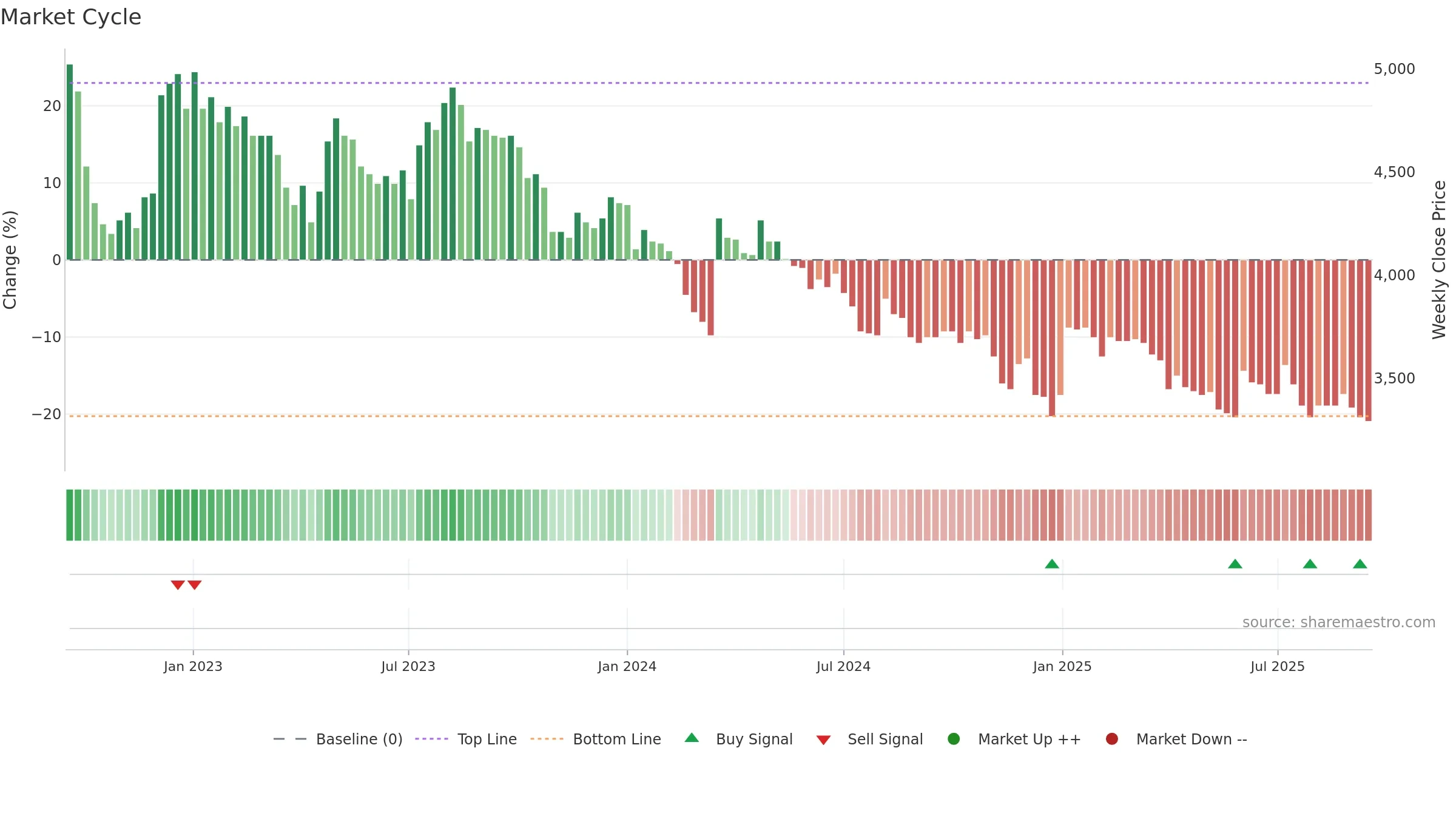Click the Market Cycle chart title
The image size is (1456, 819).
pos(71,17)
